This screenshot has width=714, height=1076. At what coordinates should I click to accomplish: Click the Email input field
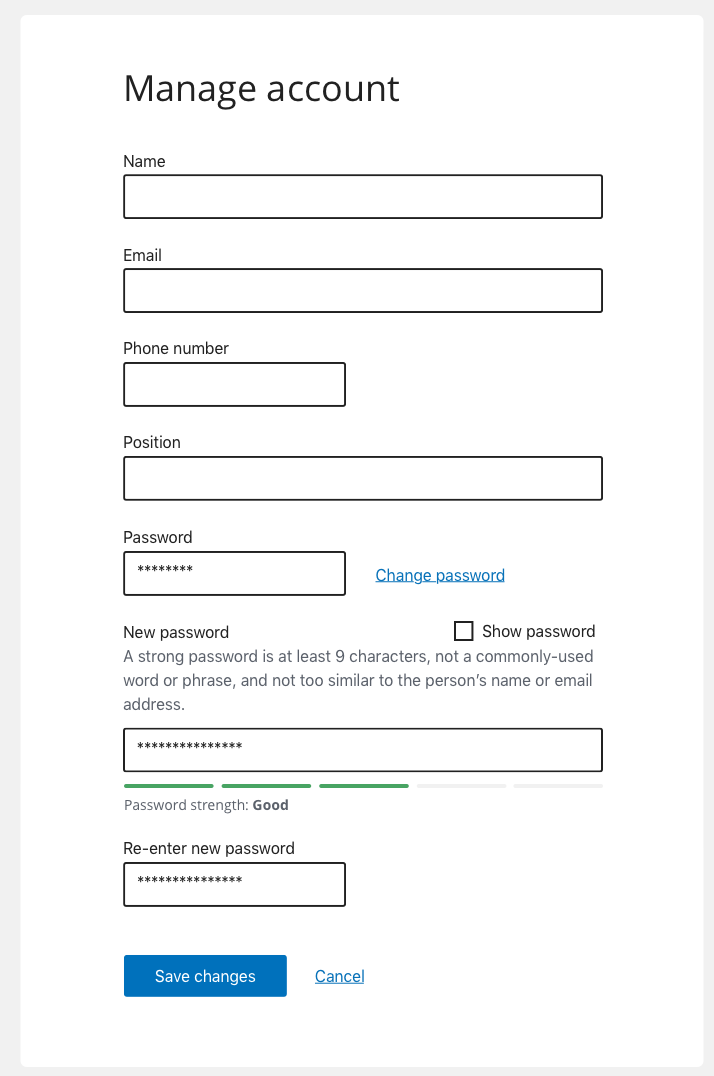362,290
